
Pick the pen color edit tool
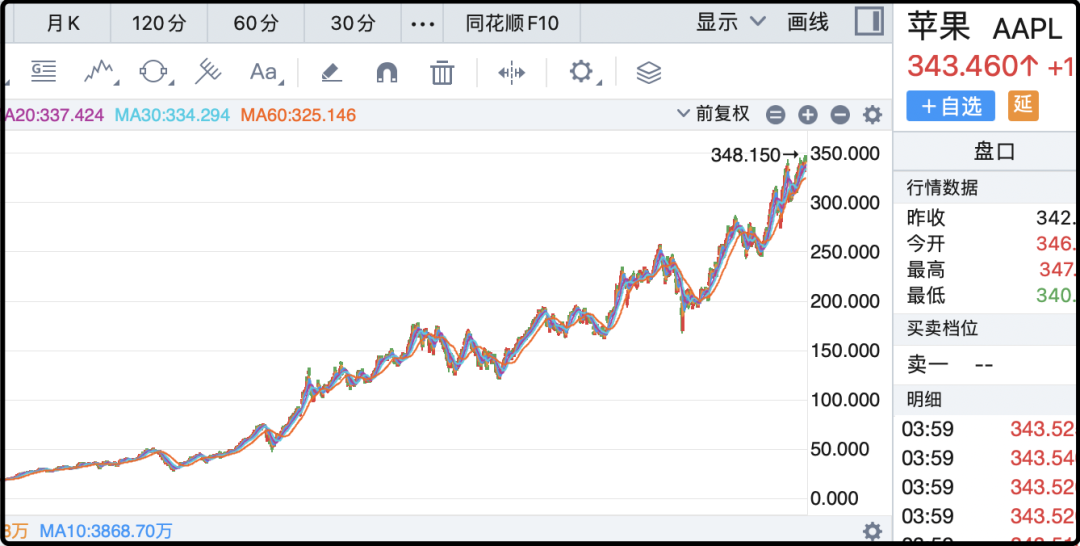(331, 72)
